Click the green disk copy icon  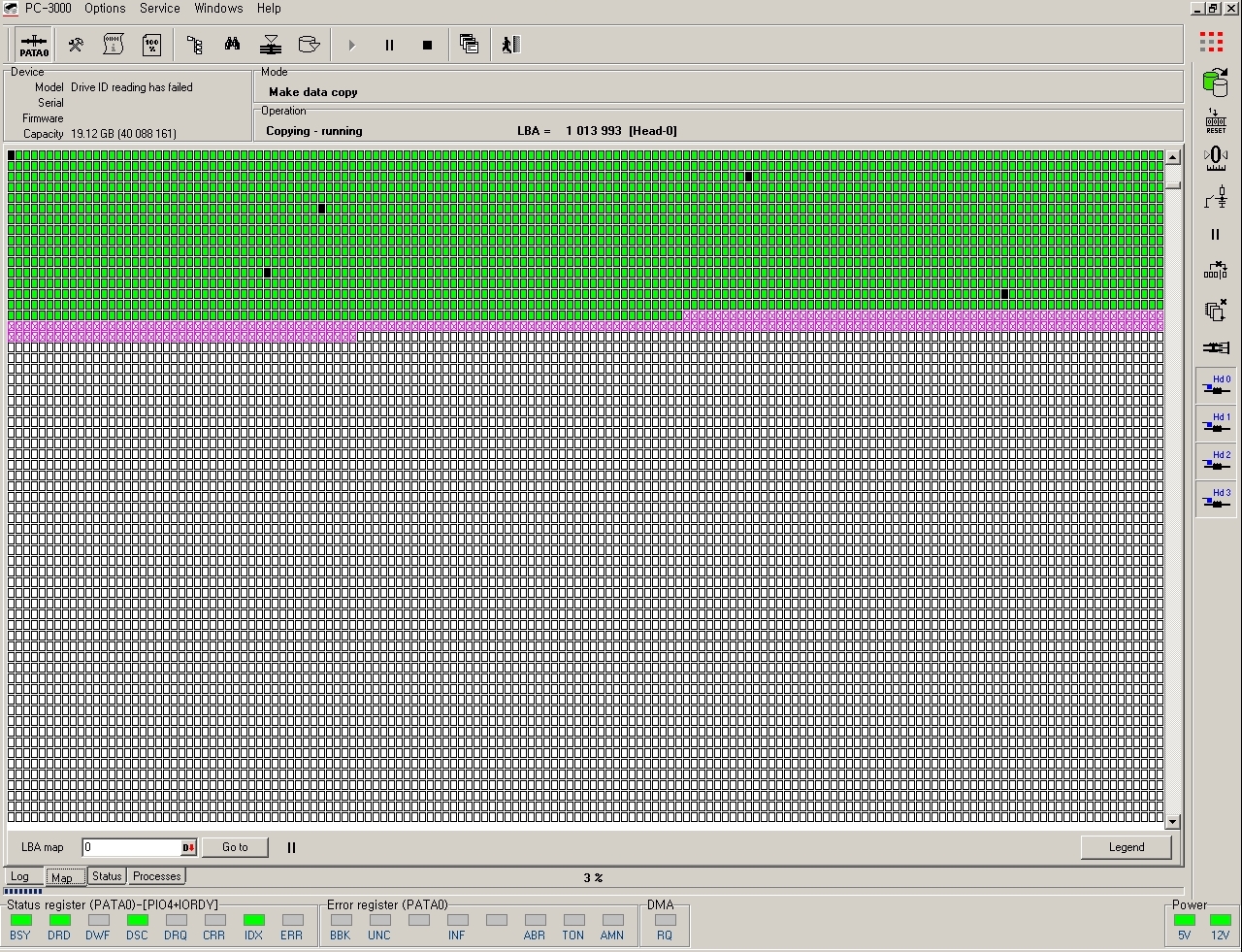pos(1215,82)
